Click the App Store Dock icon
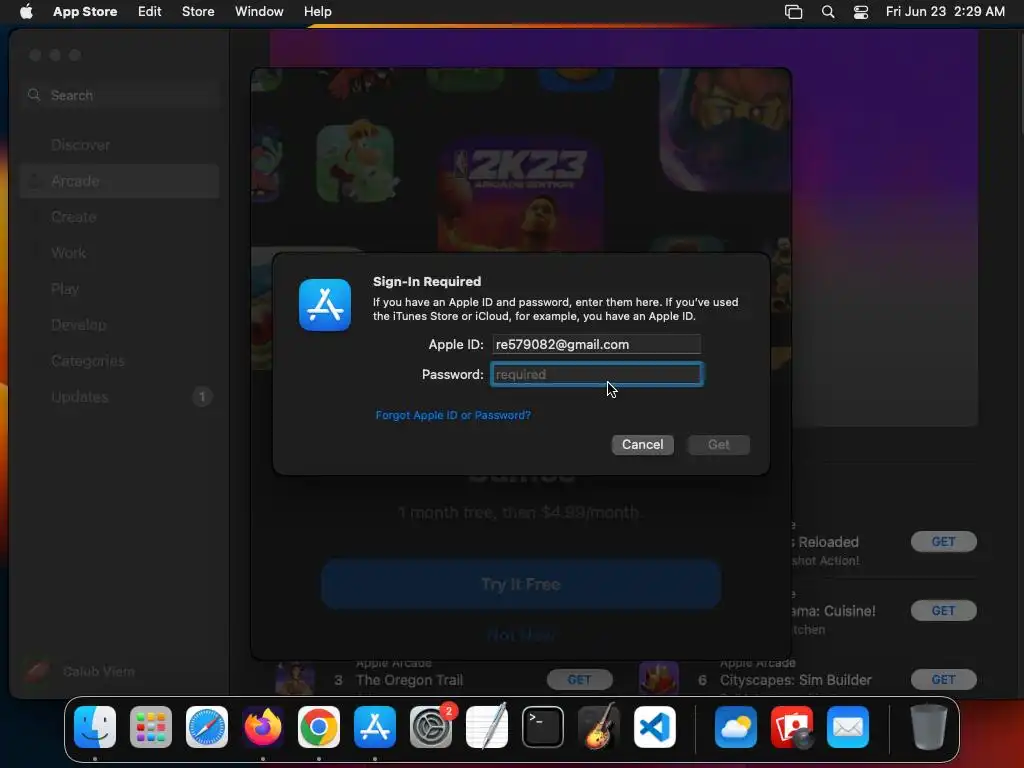1024x768 pixels. pos(375,727)
